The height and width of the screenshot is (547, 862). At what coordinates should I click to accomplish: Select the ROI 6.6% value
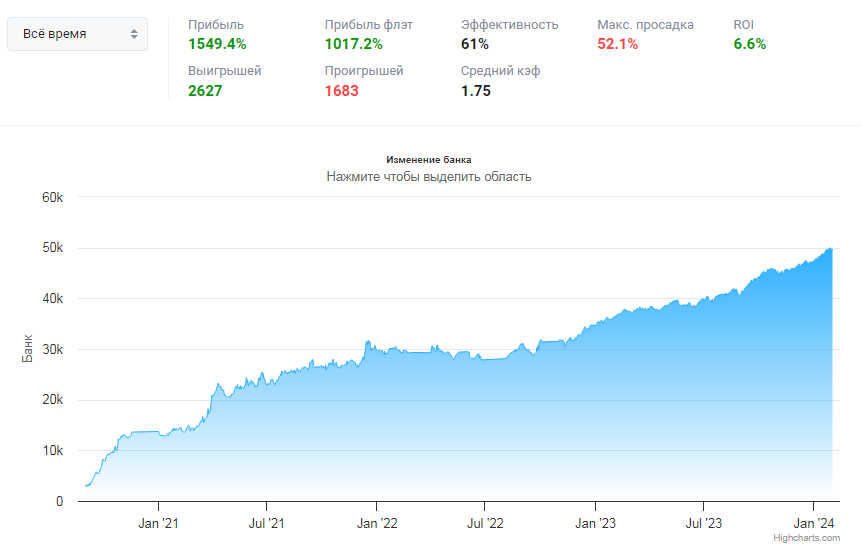tap(750, 44)
